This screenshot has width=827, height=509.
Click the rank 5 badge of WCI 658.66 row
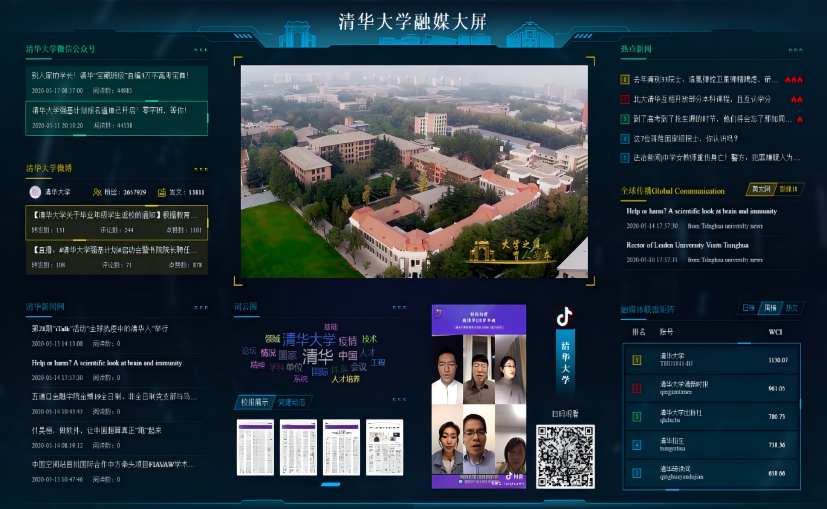coord(637,473)
